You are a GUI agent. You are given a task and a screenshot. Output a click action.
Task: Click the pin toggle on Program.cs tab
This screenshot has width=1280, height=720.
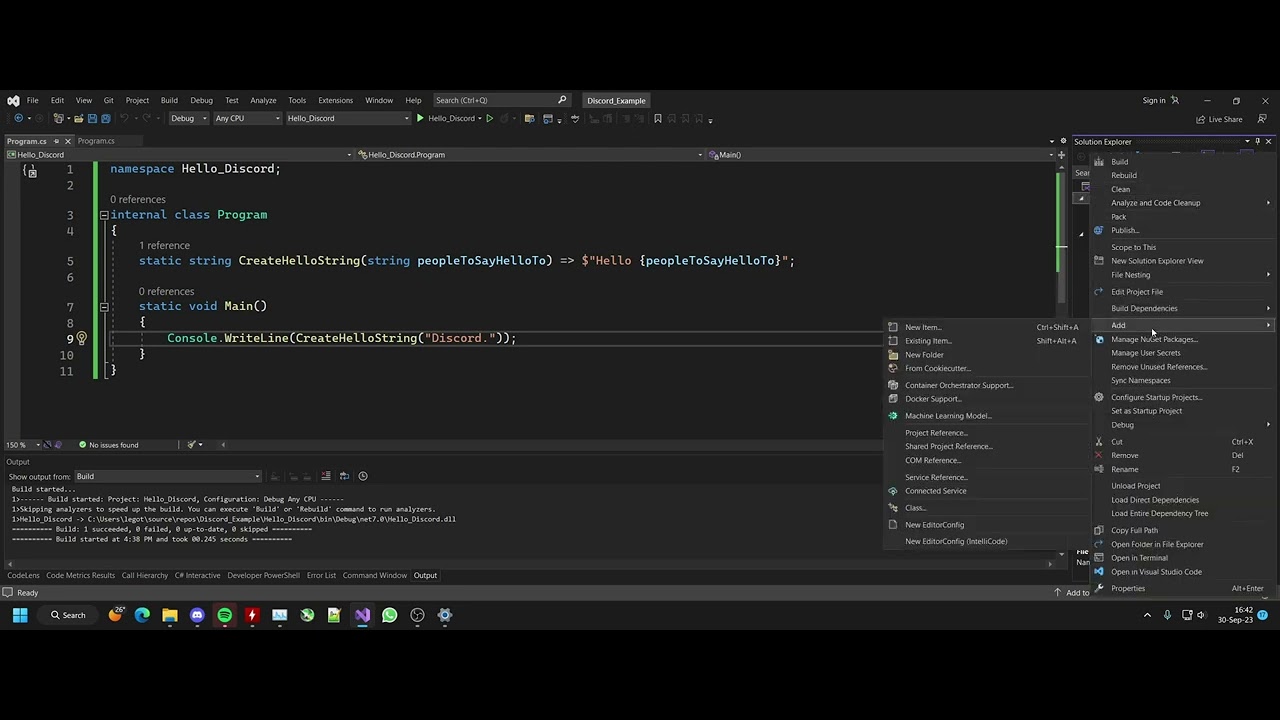click(56, 141)
